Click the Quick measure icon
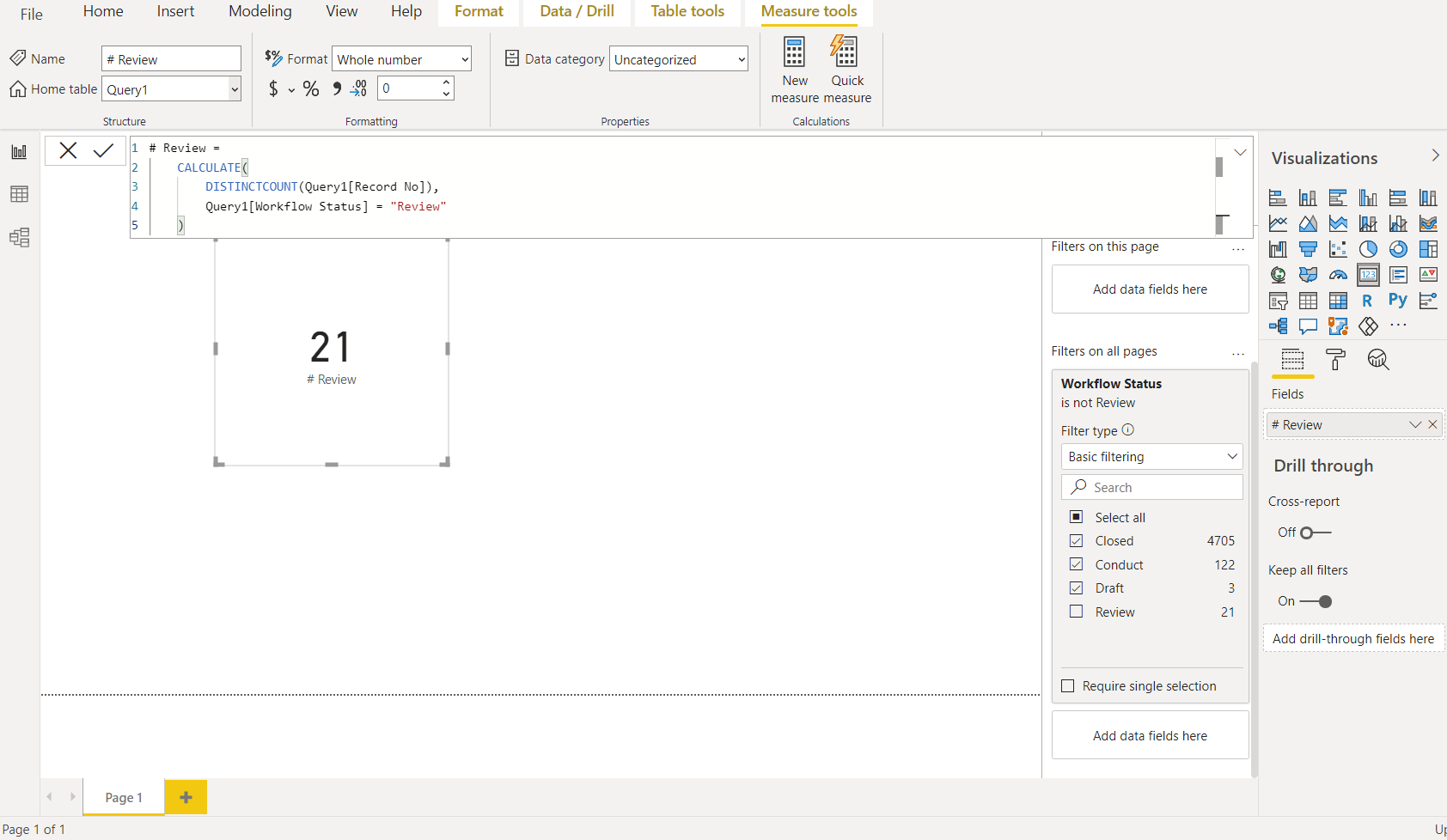The image size is (1447, 840). 845,52
